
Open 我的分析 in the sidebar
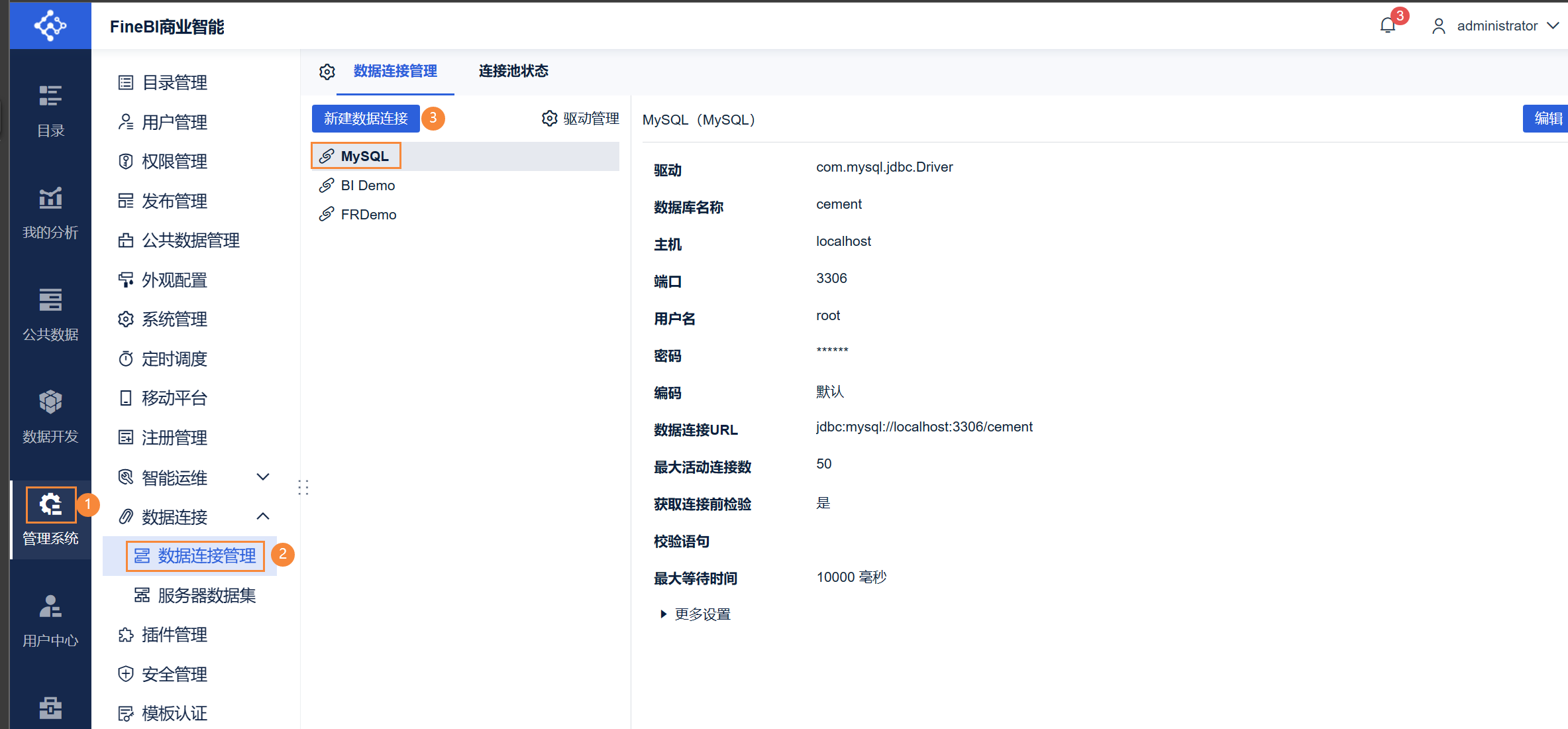[x=50, y=213]
